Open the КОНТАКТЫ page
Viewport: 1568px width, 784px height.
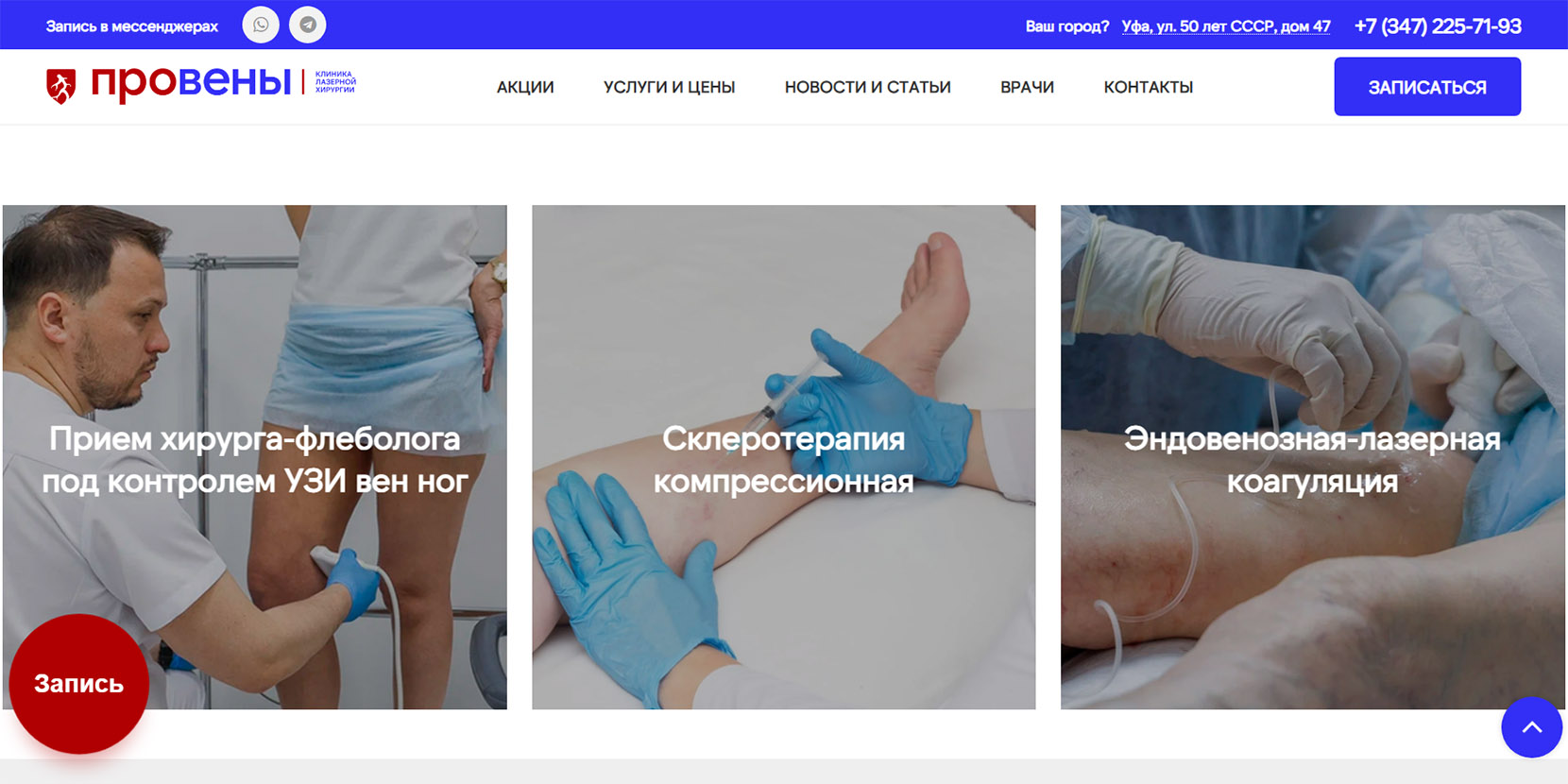pyautogui.click(x=1149, y=87)
